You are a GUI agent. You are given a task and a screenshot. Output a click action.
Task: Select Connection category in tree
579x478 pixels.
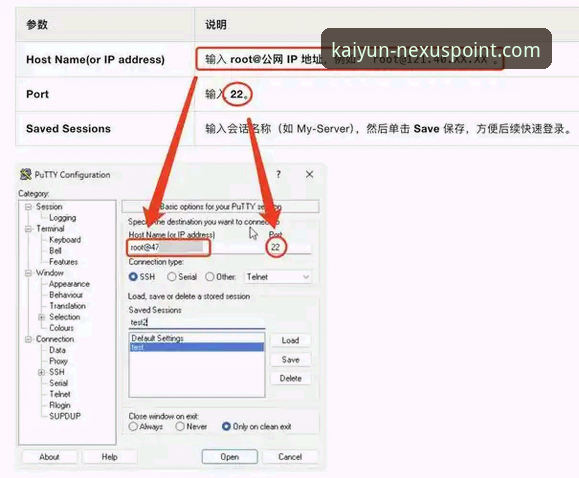pos(55,339)
